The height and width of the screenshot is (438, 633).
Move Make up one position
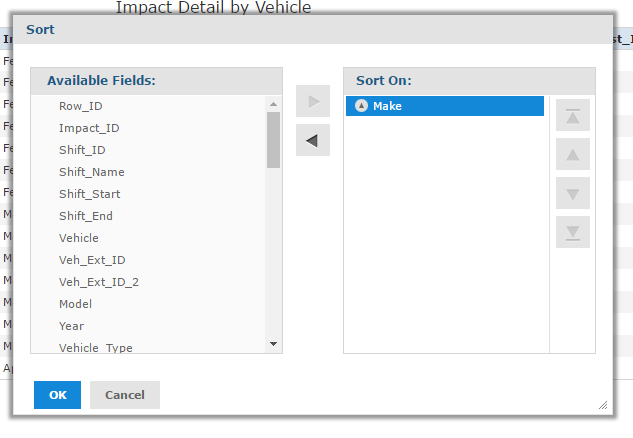pos(573,154)
